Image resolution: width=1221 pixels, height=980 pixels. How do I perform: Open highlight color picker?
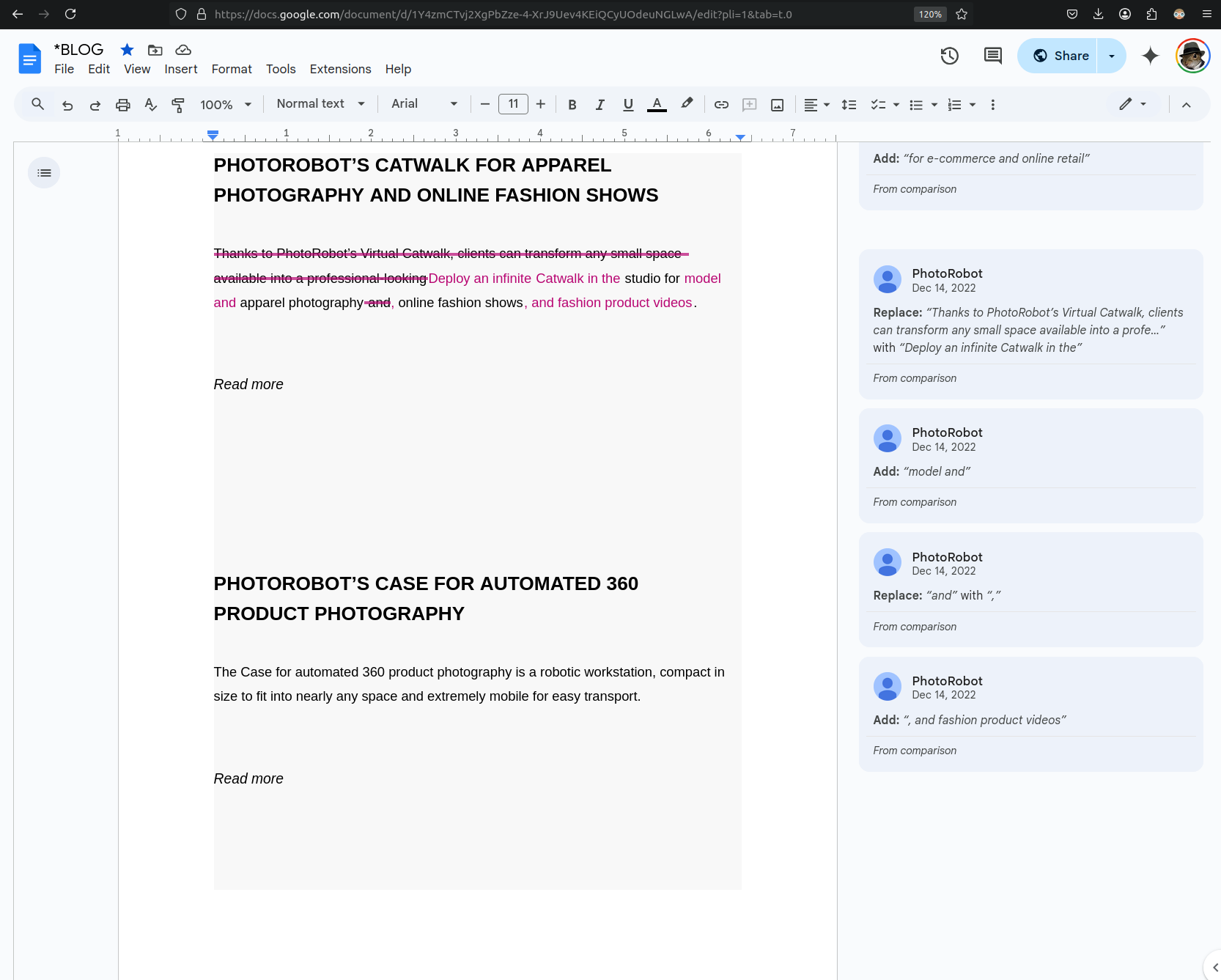click(x=687, y=104)
